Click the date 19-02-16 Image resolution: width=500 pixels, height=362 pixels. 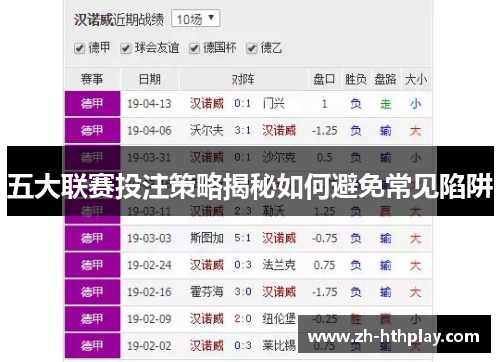point(149,292)
